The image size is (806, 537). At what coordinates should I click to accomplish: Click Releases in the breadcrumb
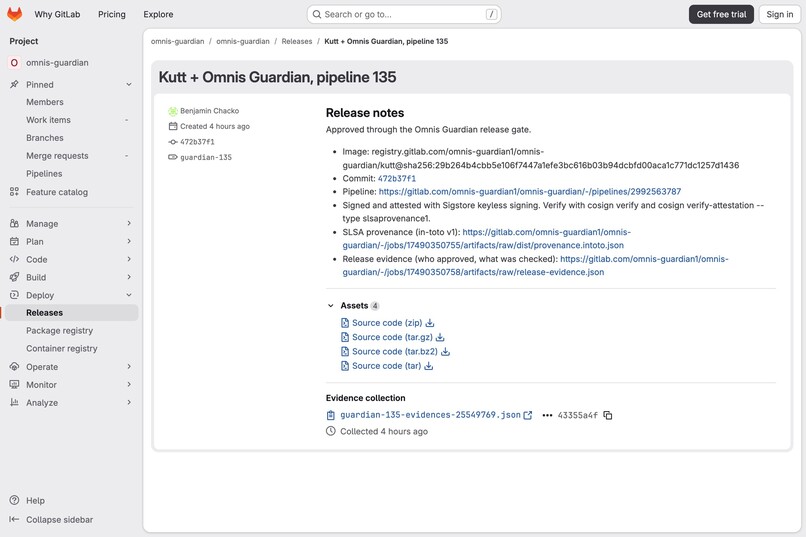(x=297, y=41)
